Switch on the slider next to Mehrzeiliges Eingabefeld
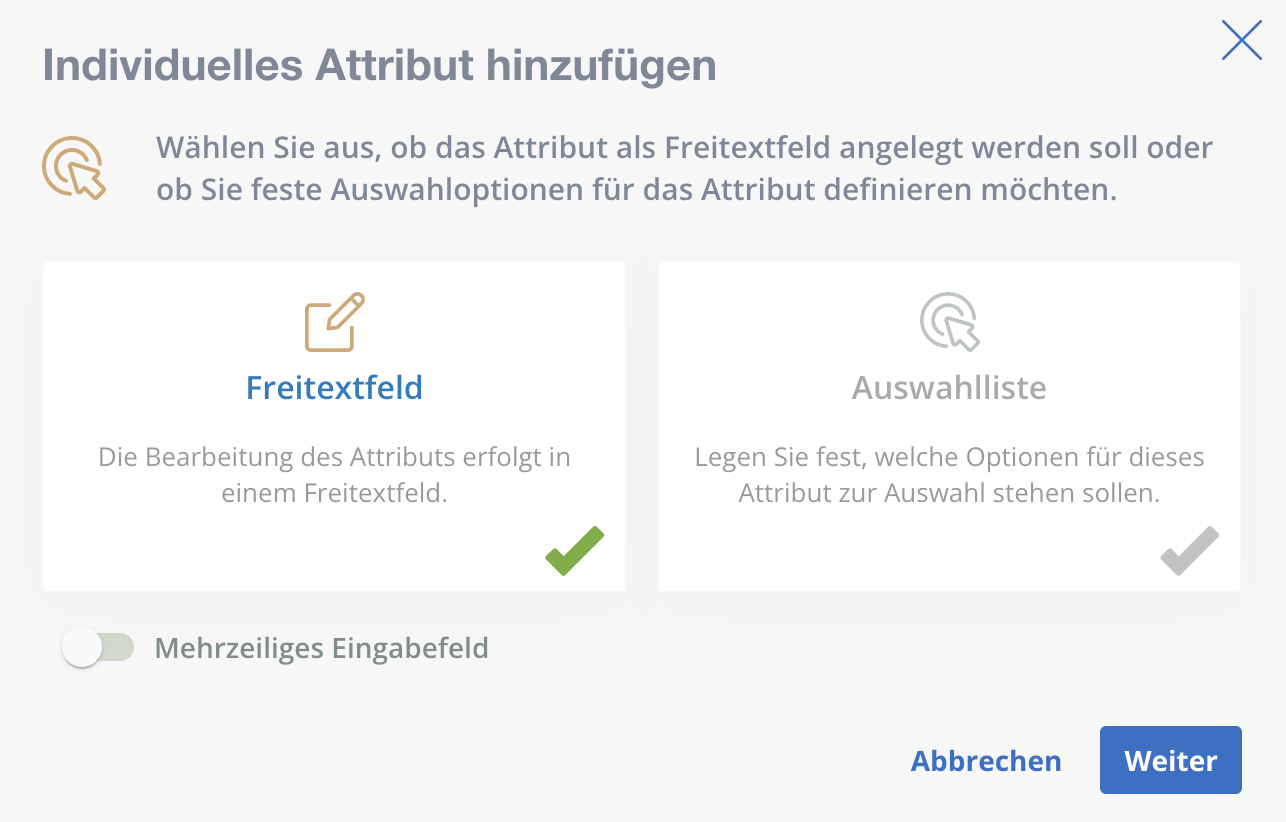This screenshot has height=822, width=1286. pos(98,647)
